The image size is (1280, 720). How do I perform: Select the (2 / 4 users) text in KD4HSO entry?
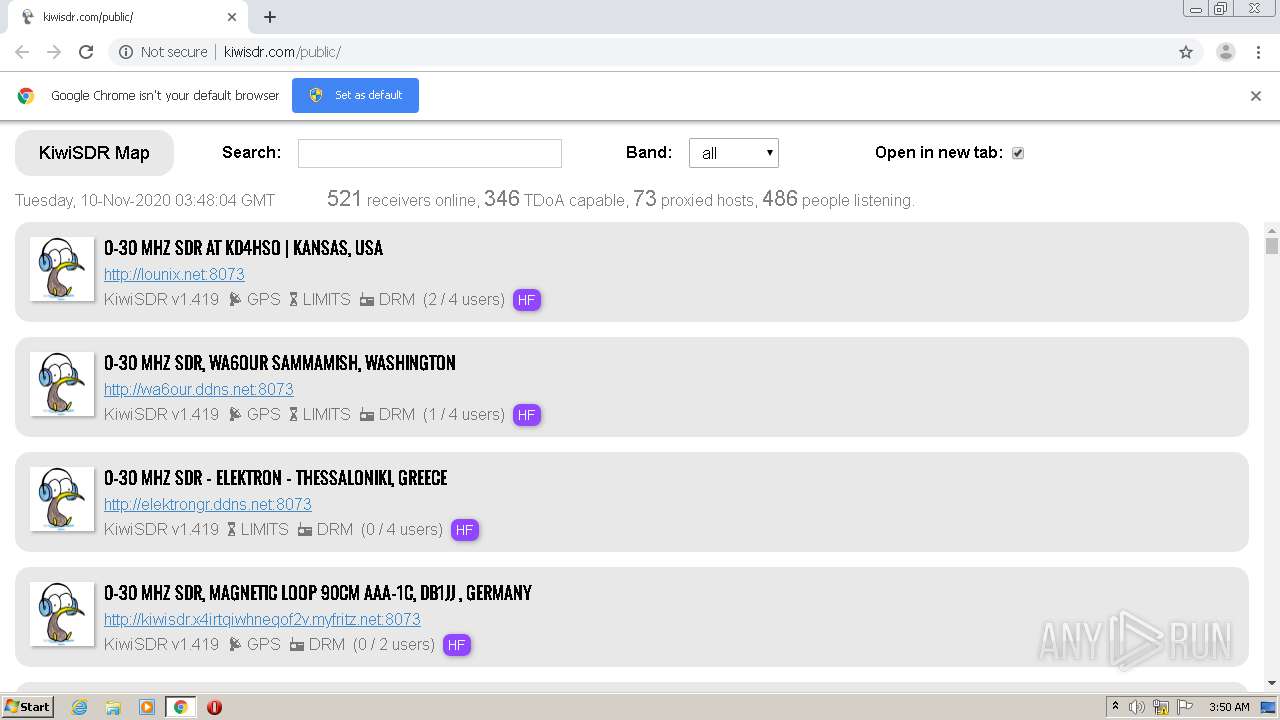point(464,299)
